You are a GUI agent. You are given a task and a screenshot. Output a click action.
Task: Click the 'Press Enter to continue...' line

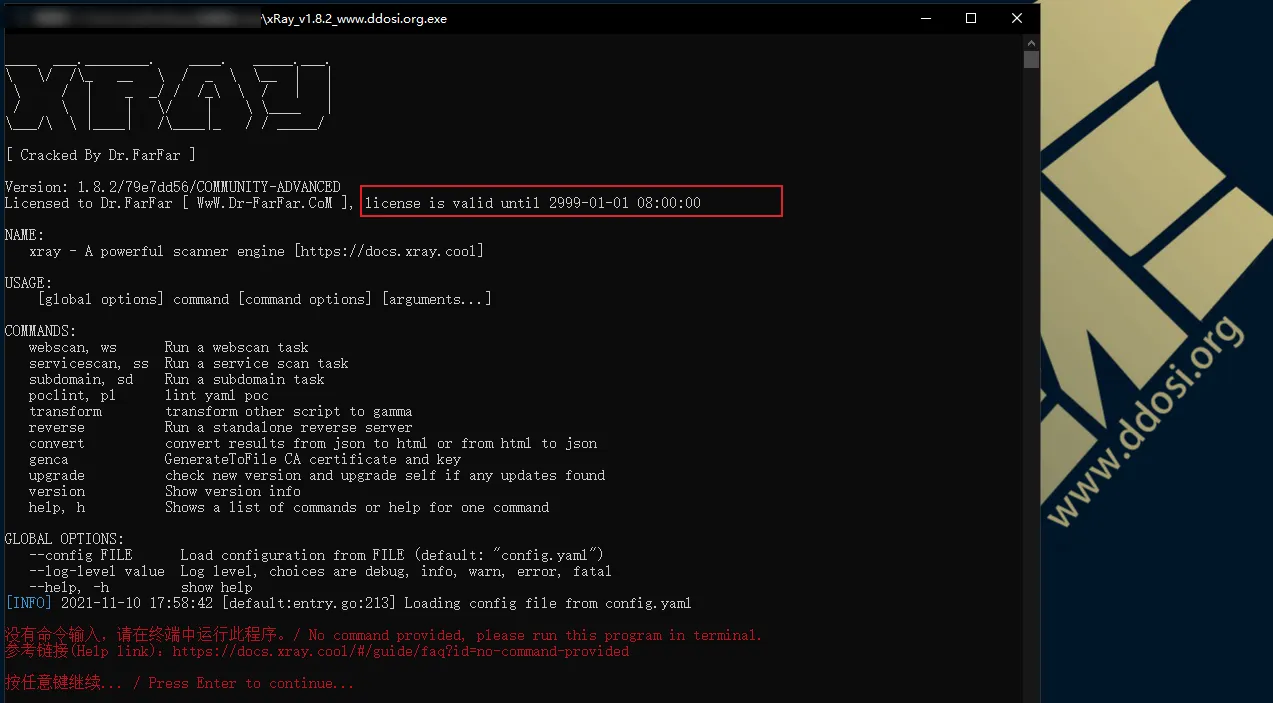tap(180, 683)
